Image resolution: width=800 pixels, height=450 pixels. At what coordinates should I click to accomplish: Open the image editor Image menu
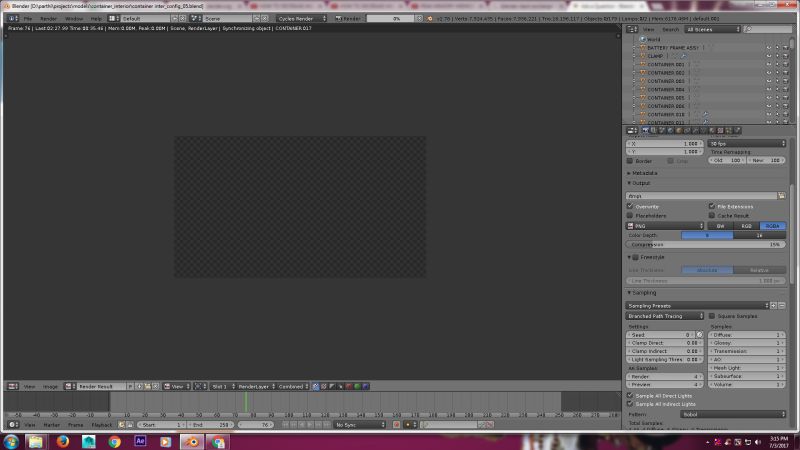(x=50, y=386)
